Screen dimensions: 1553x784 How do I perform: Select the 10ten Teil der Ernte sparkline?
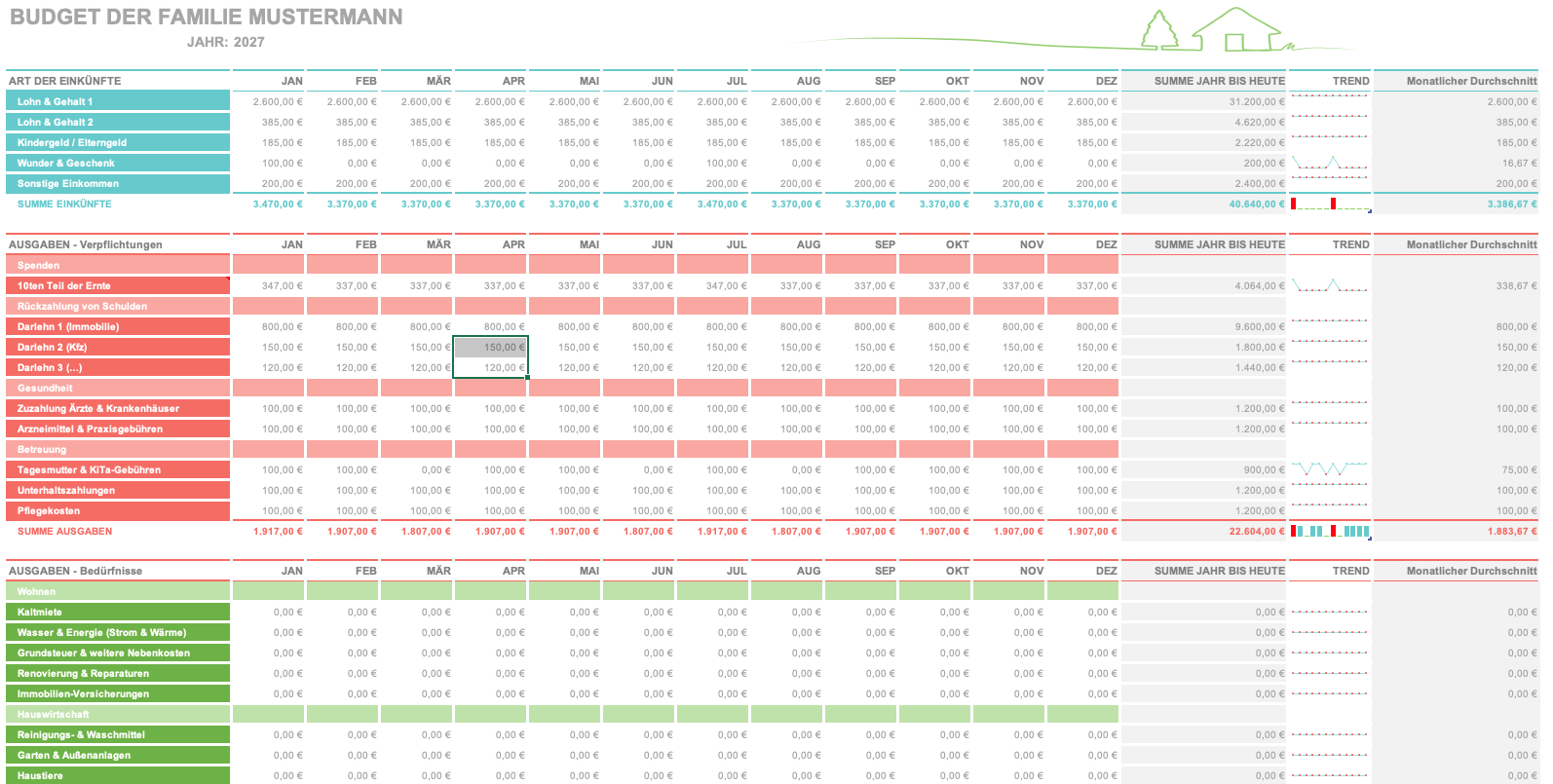tap(1330, 285)
